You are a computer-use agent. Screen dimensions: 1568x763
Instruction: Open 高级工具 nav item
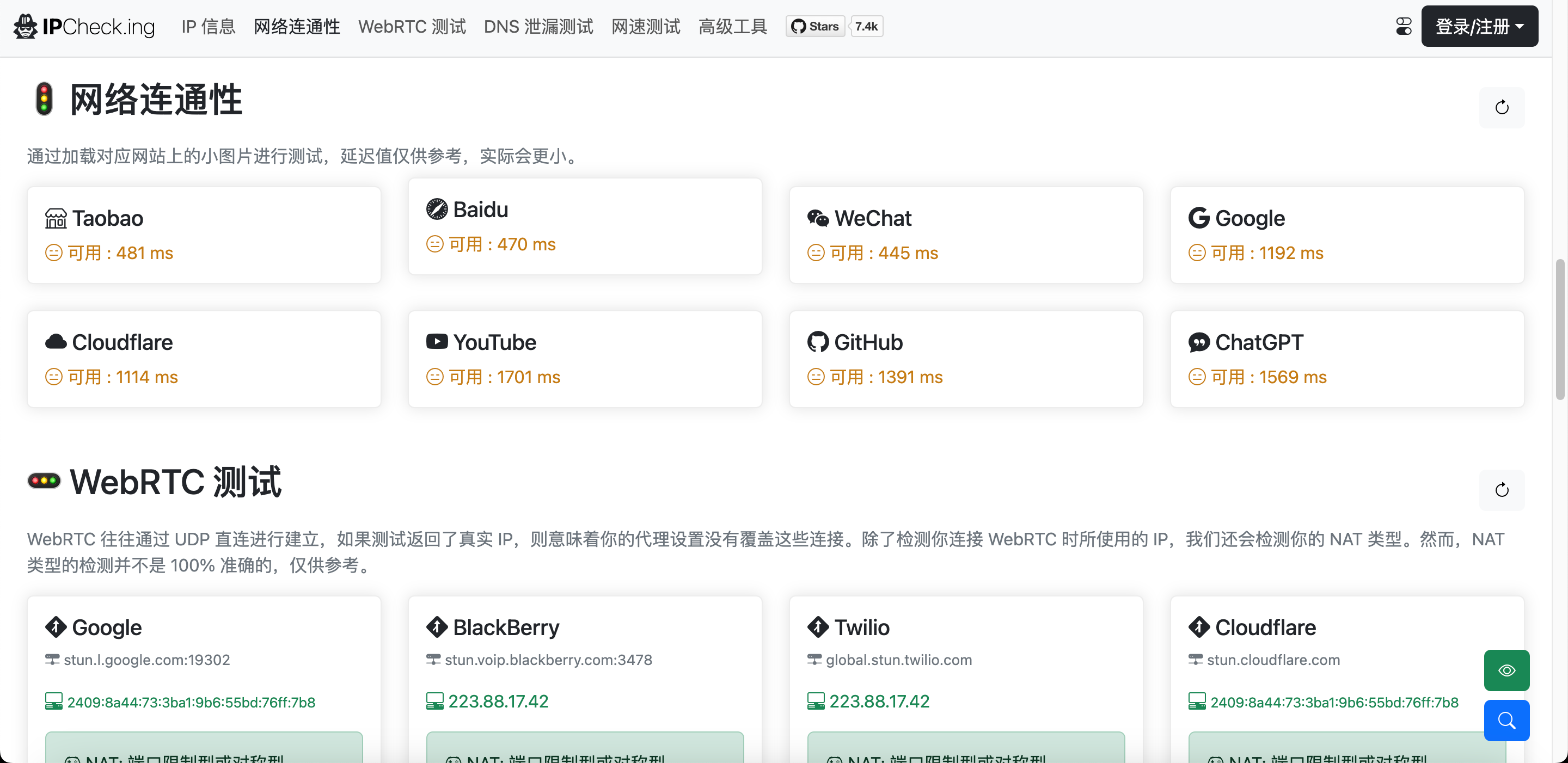732,26
